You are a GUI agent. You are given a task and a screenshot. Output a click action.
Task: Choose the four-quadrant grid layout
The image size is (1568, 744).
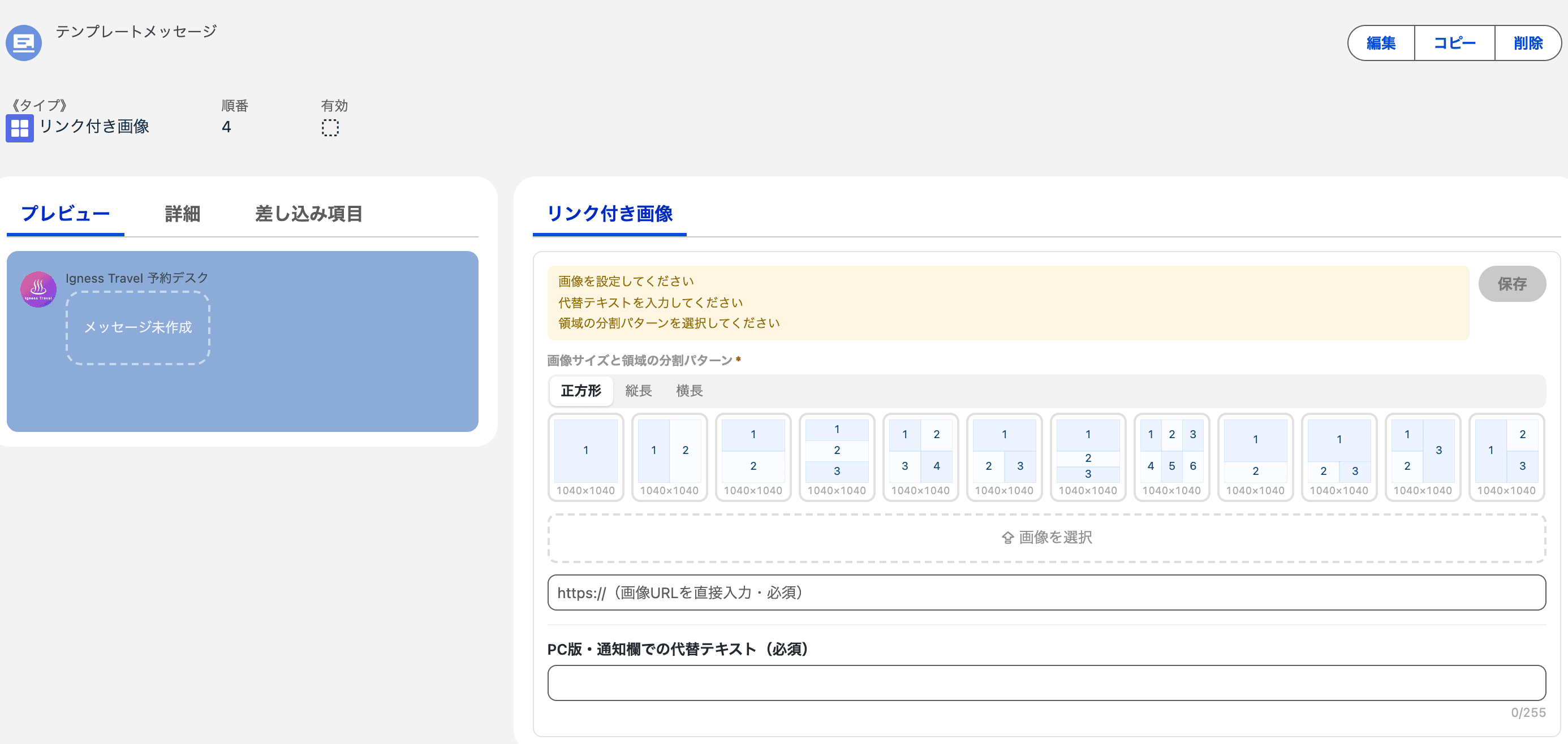point(920,457)
